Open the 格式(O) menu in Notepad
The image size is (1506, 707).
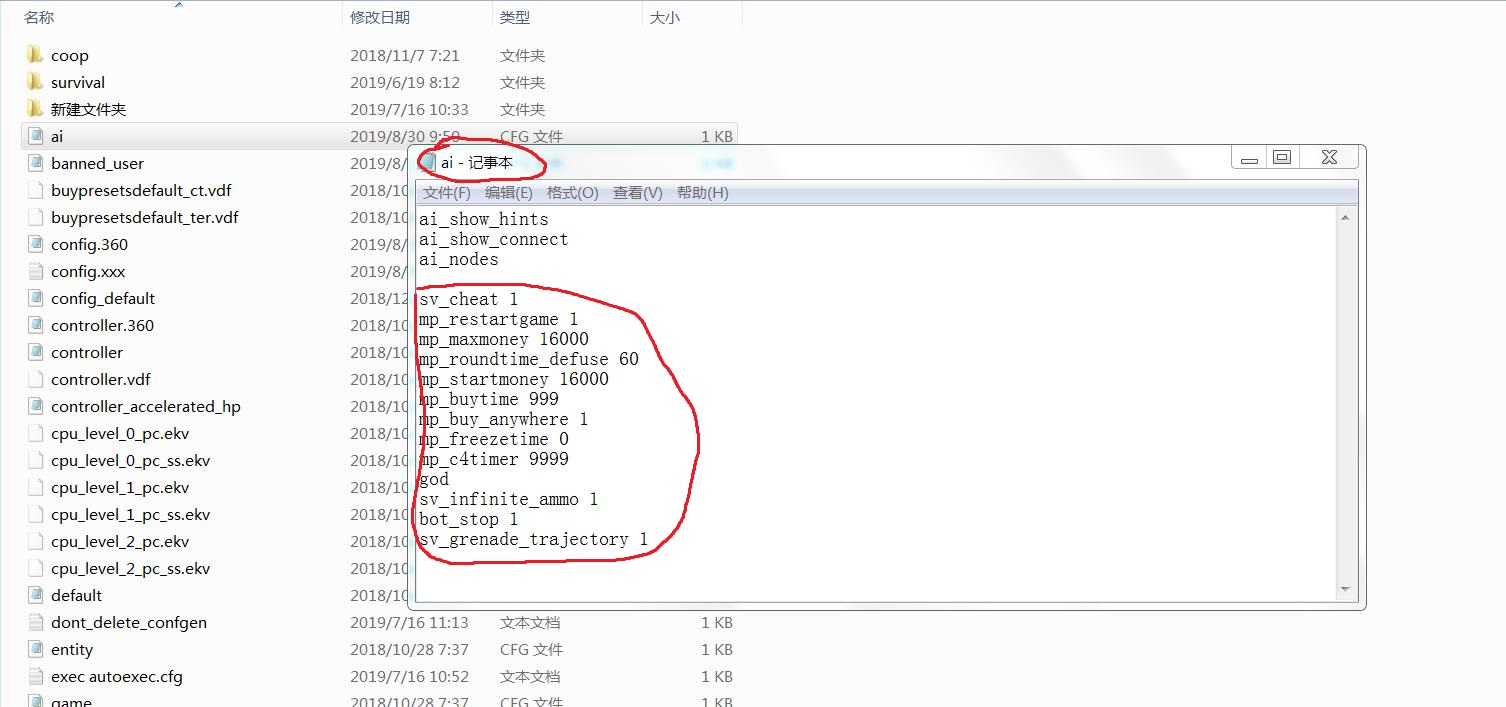click(571, 192)
